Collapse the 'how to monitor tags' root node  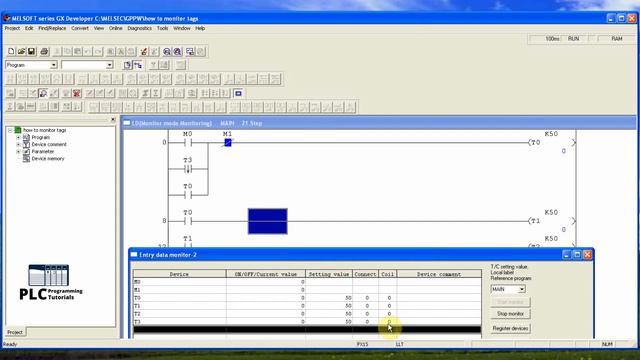[10, 130]
